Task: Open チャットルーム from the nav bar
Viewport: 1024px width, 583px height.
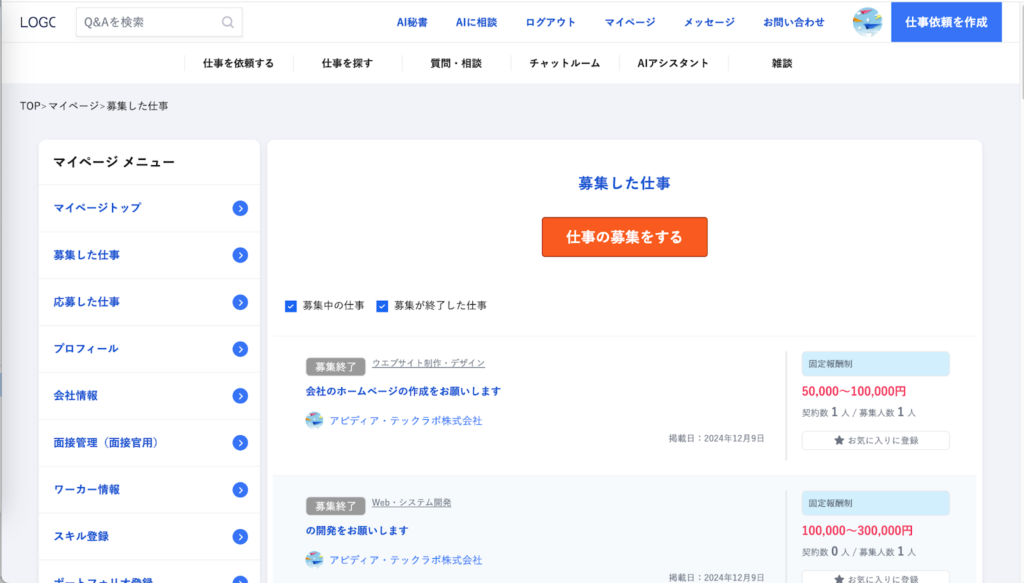Action: 565,63
